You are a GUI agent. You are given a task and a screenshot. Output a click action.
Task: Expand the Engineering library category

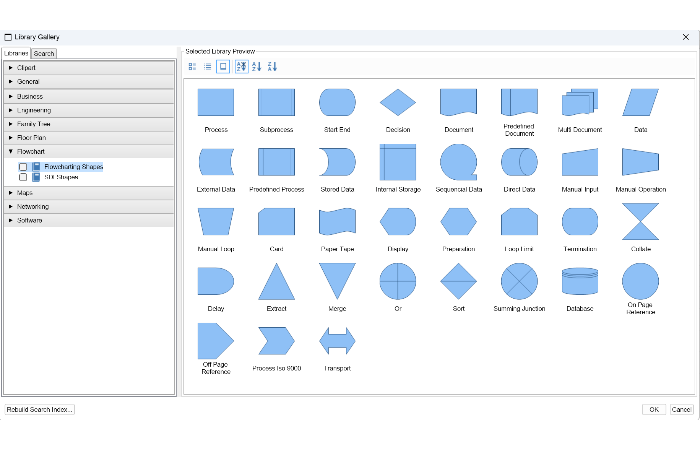tap(10, 110)
